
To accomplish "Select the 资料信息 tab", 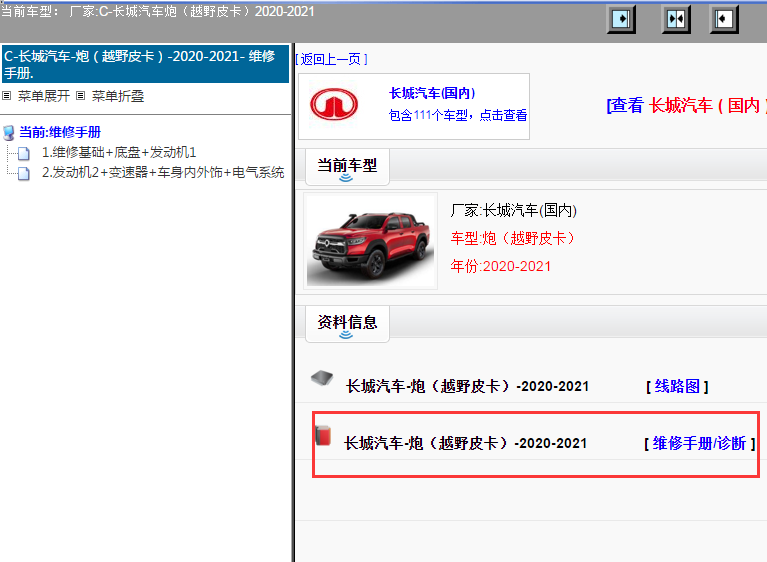I will pyautogui.click(x=347, y=324).
